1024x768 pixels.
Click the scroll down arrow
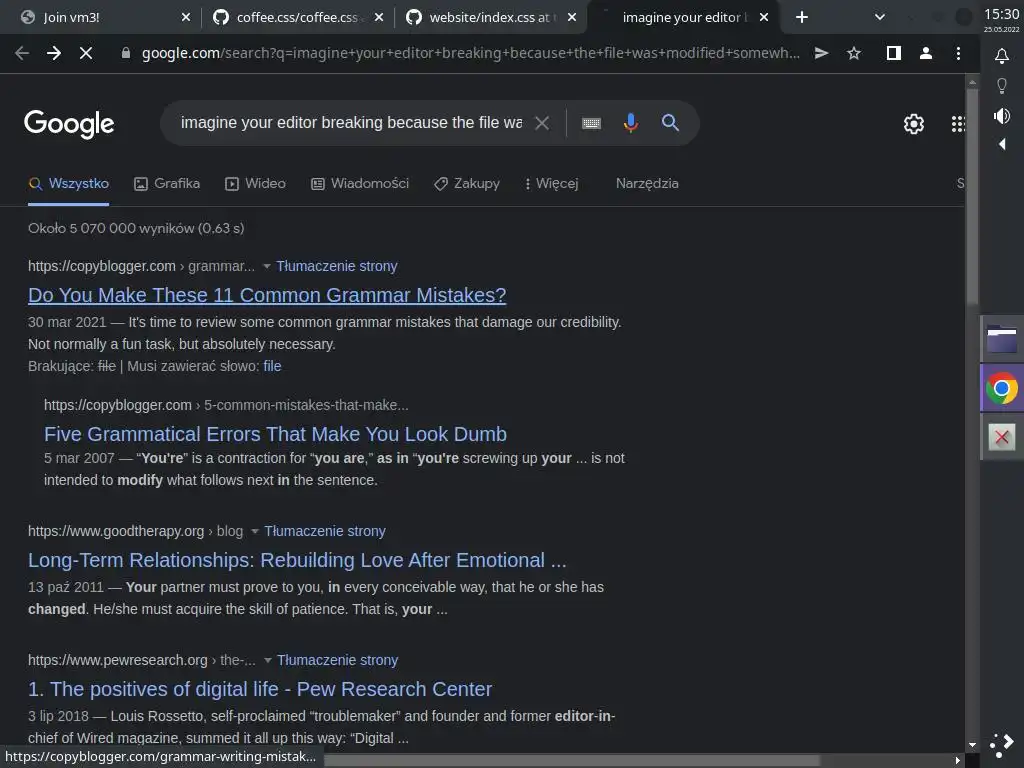pyautogui.click(x=972, y=744)
